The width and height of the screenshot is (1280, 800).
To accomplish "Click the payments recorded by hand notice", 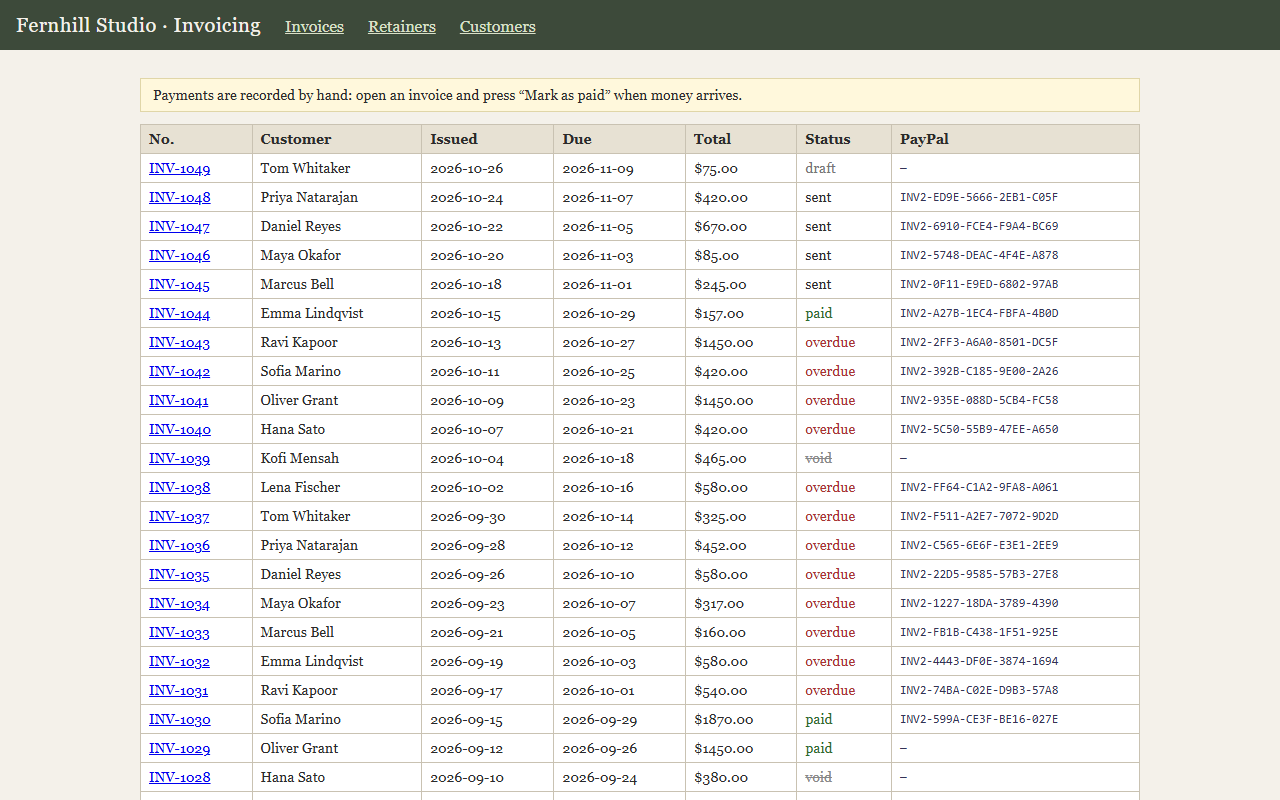I will click(640, 95).
